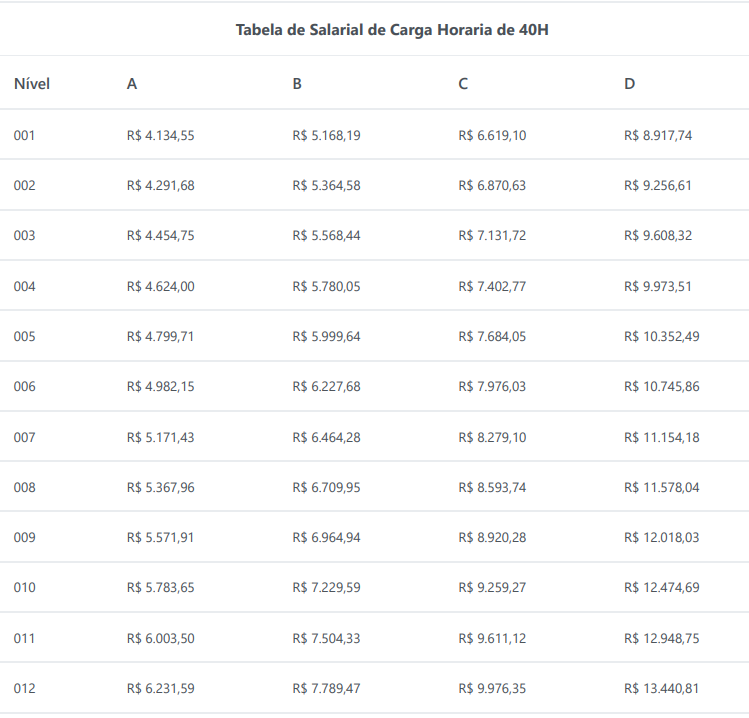Click the value 'R$ 6.464,28'
The width and height of the screenshot is (749, 718).
[x=326, y=437]
